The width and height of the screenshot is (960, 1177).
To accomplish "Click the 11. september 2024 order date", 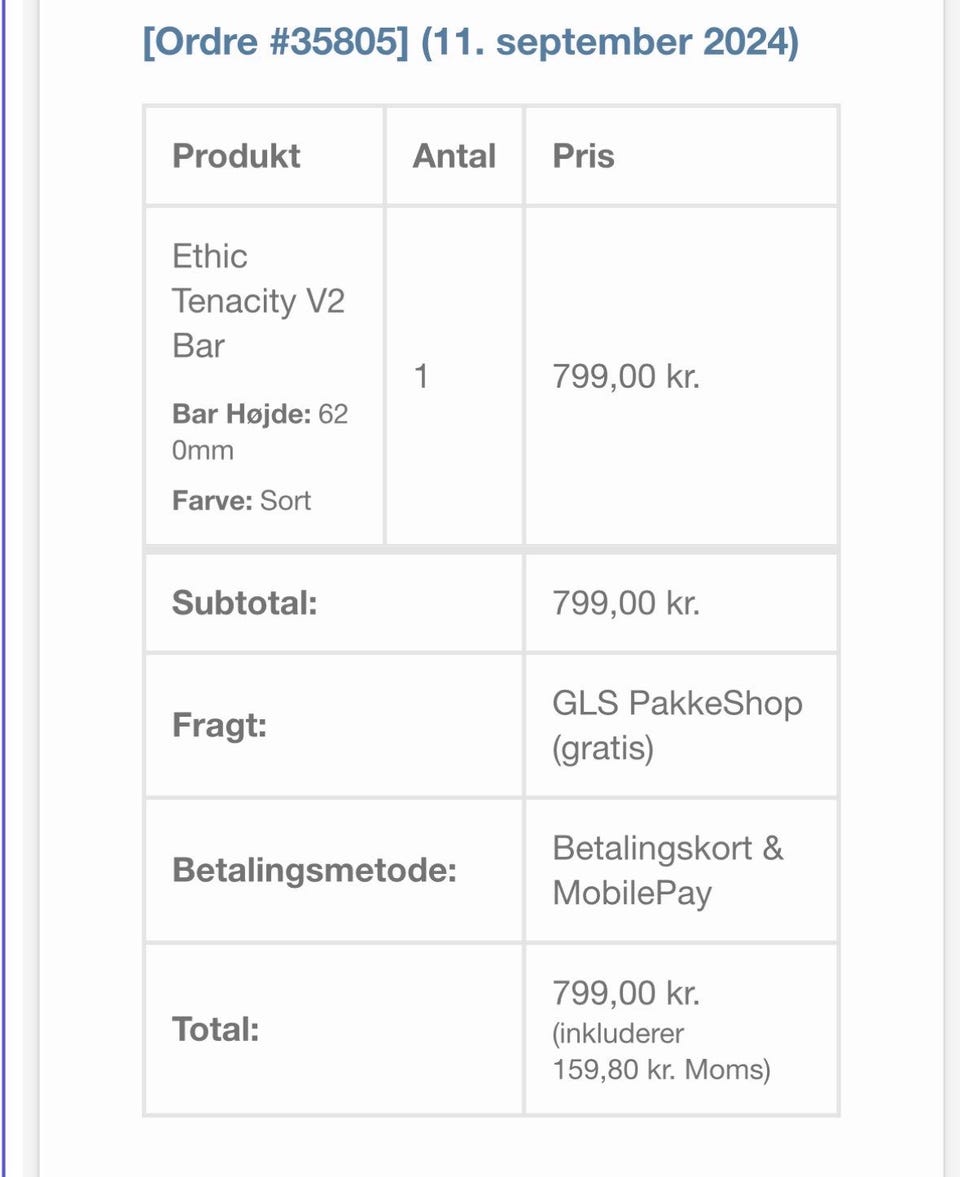I will click(610, 43).
